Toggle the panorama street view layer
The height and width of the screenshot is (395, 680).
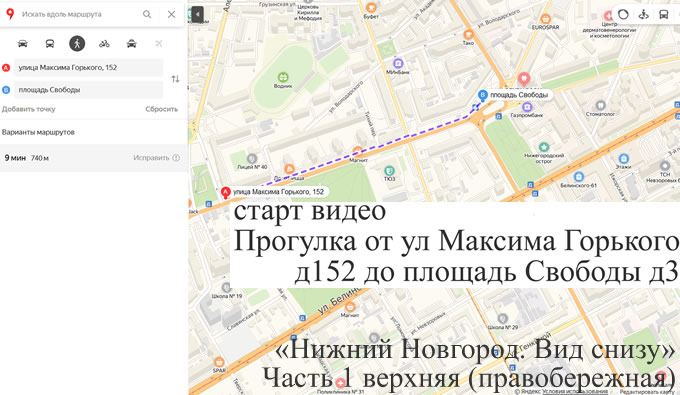(x=644, y=14)
